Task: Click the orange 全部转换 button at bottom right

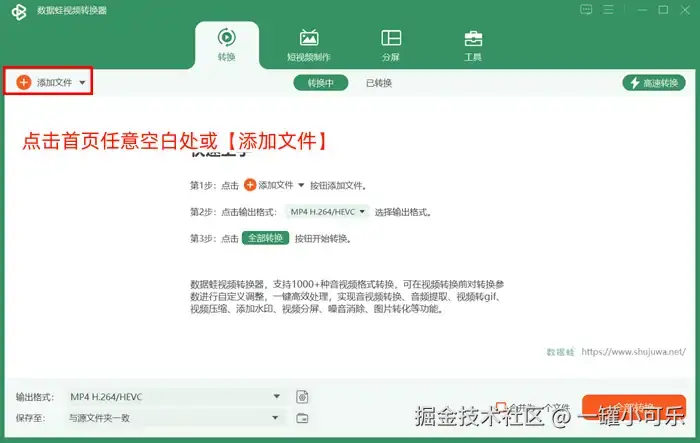Action: point(634,408)
